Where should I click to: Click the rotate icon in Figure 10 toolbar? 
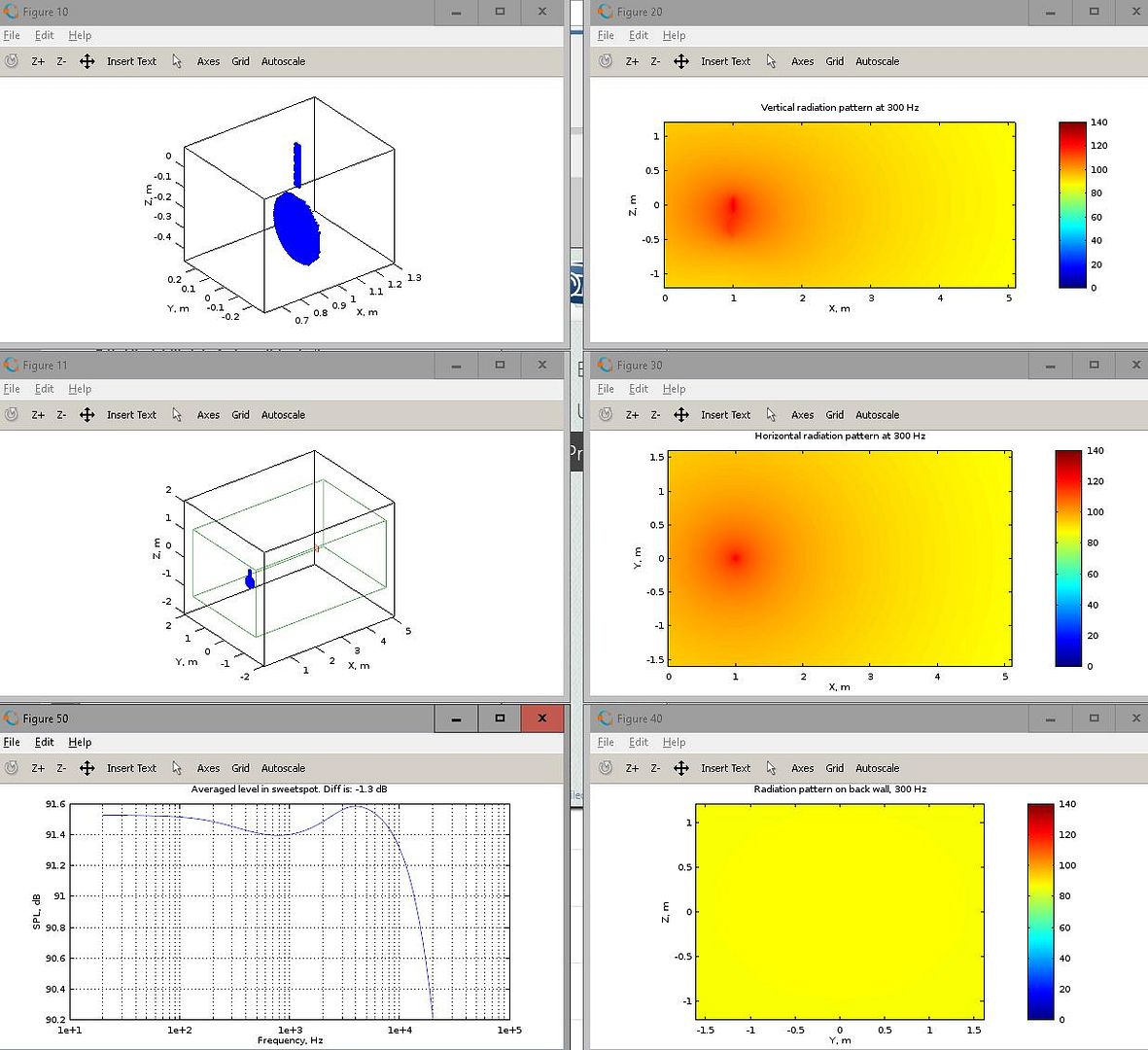click(12, 61)
